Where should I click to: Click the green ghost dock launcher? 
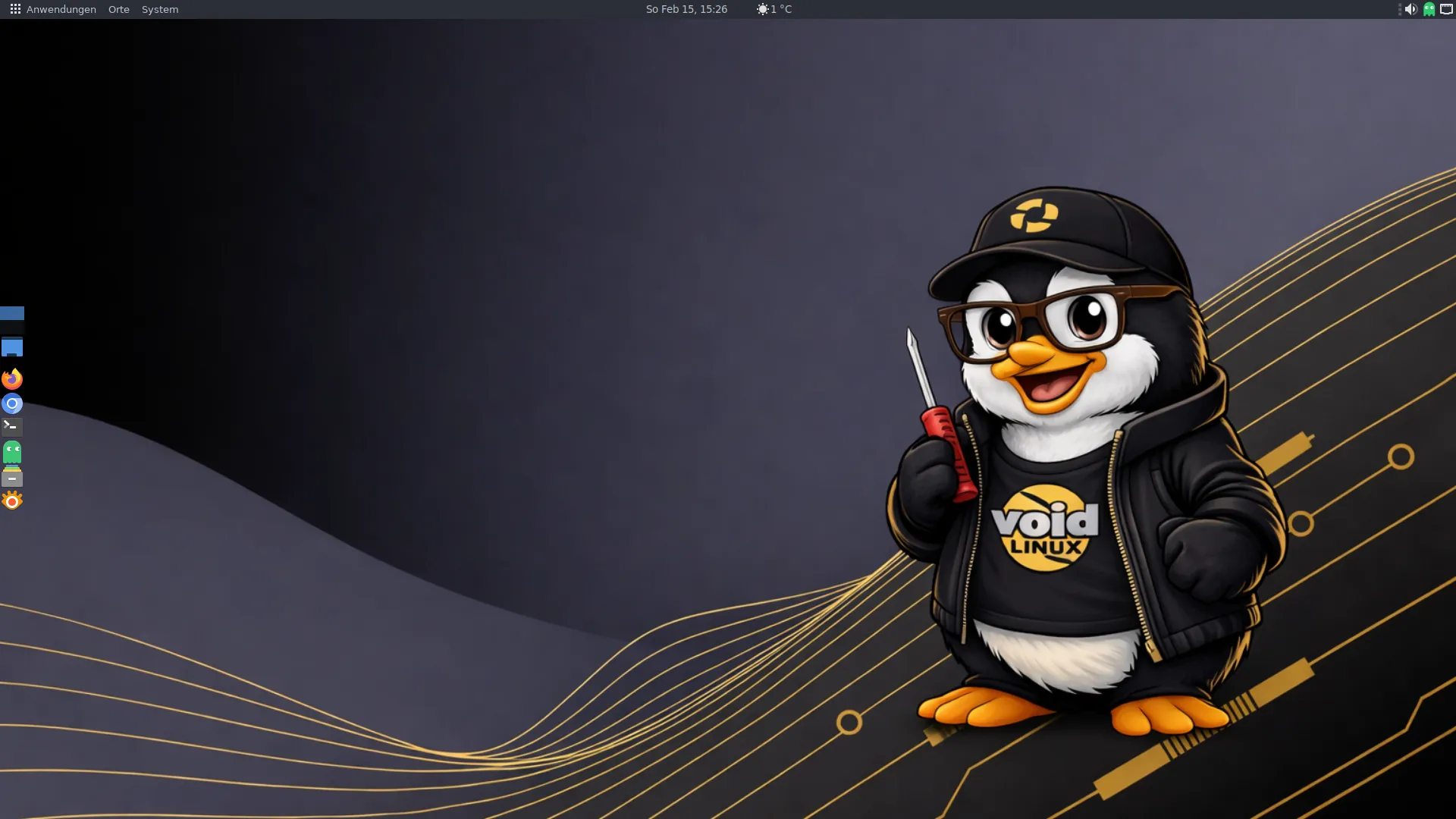pyautogui.click(x=12, y=452)
